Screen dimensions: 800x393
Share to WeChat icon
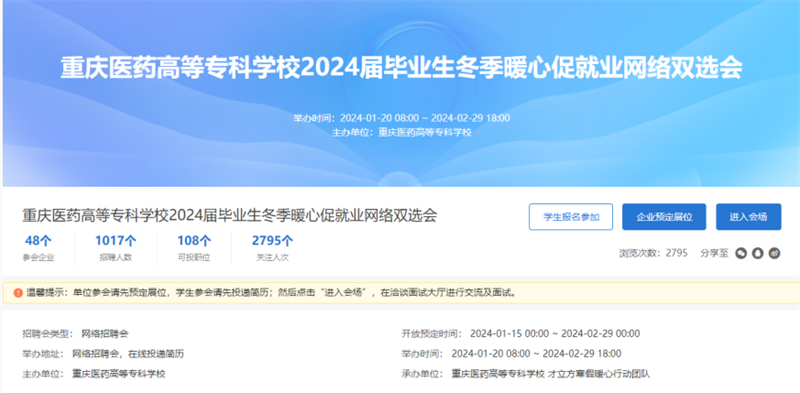click(x=741, y=253)
